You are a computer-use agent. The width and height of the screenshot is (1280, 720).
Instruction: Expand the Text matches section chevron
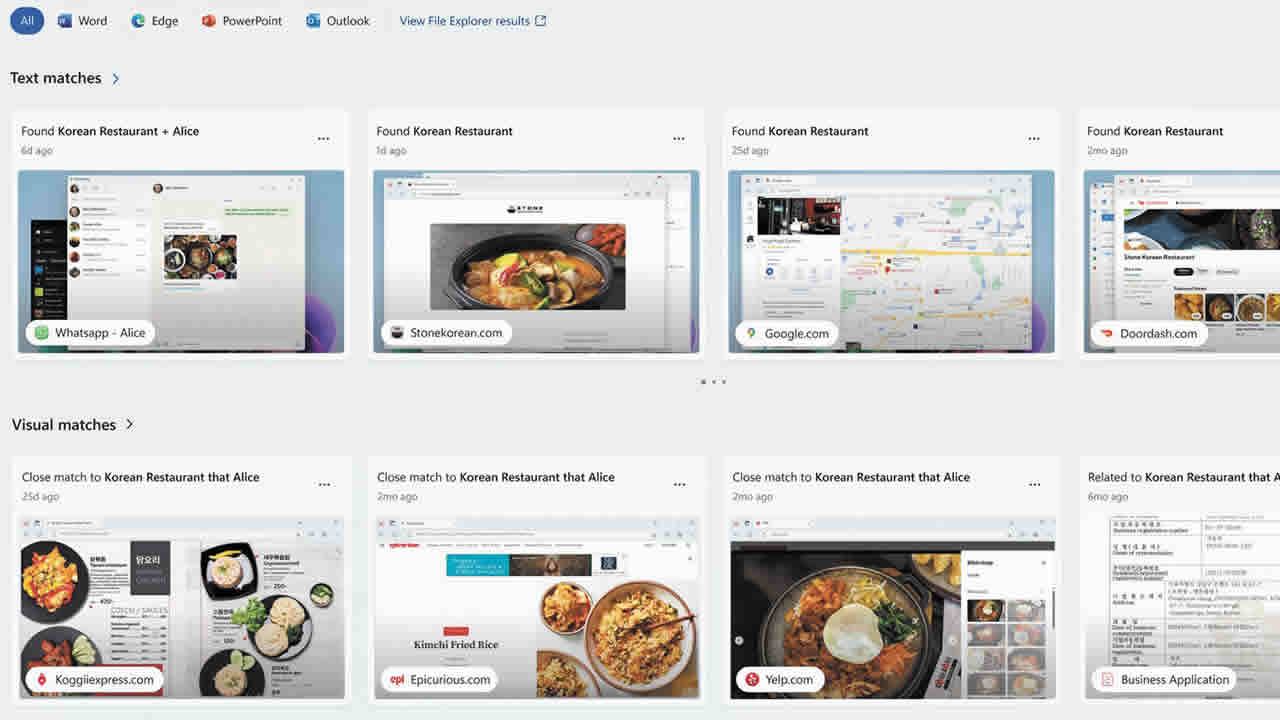click(x=116, y=78)
